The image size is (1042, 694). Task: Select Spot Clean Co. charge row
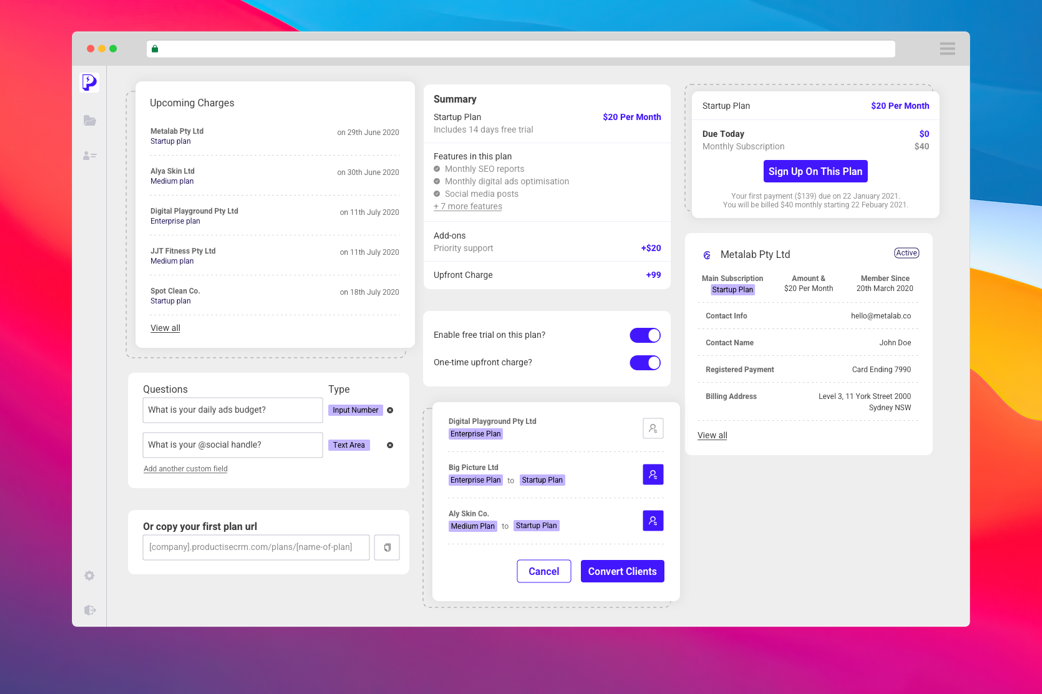tap(274, 296)
